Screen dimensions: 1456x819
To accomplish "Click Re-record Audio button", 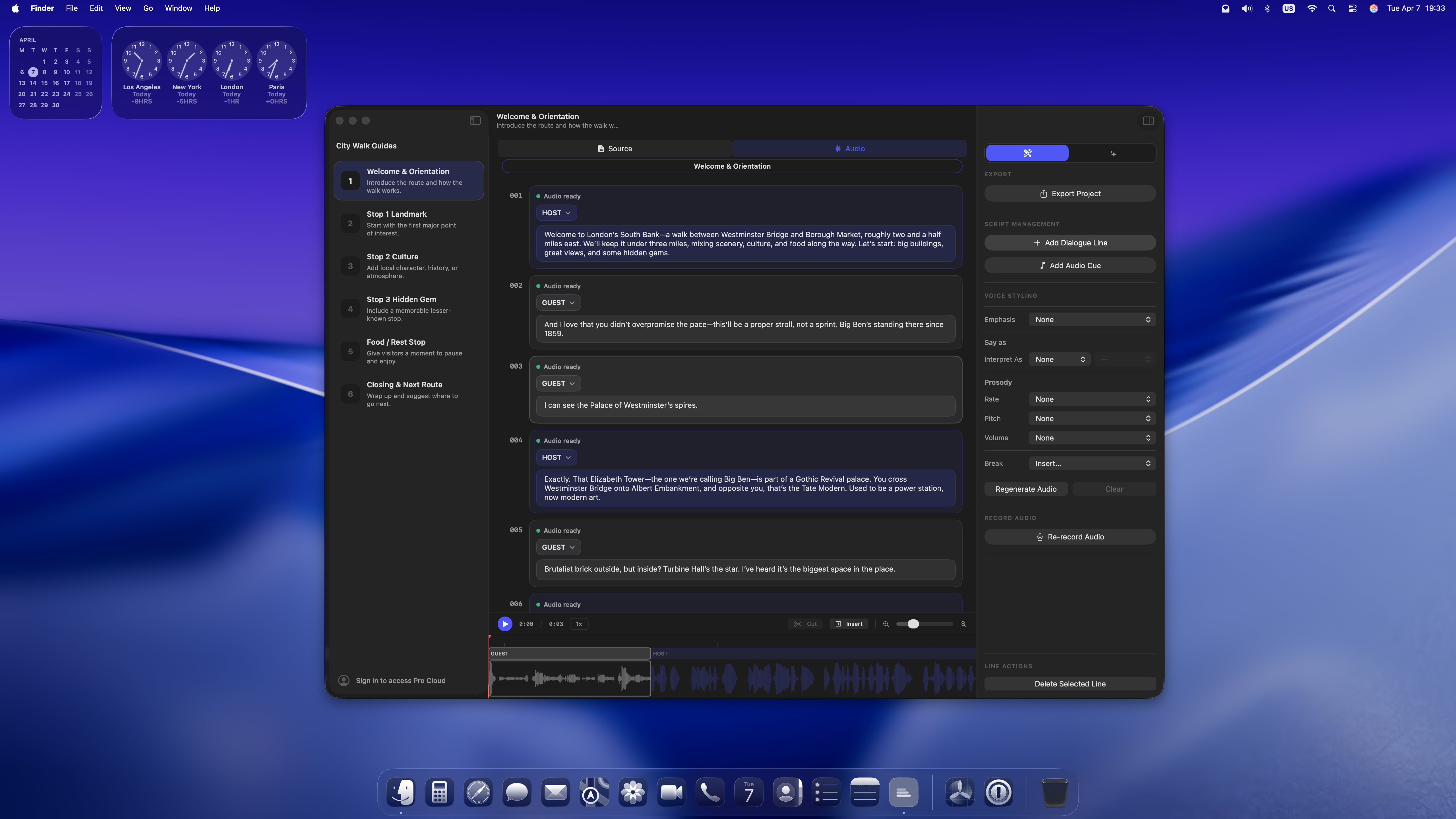I will click(x=1070, y=537).
